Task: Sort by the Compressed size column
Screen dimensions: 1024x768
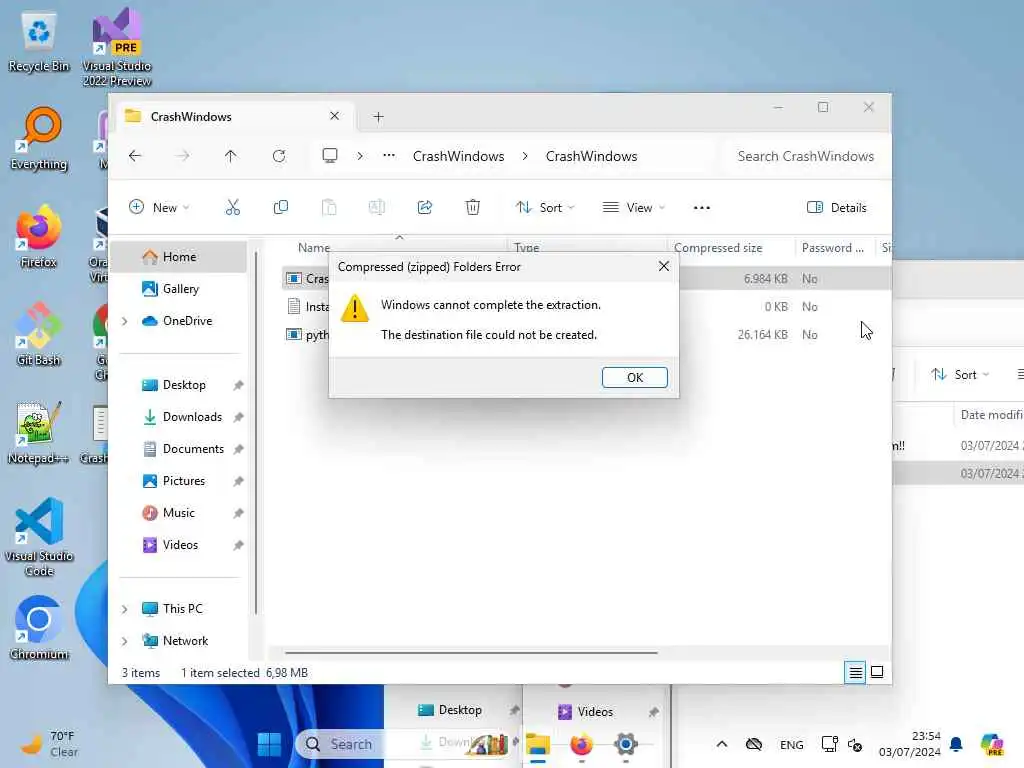Action: (x=718, y=248)
